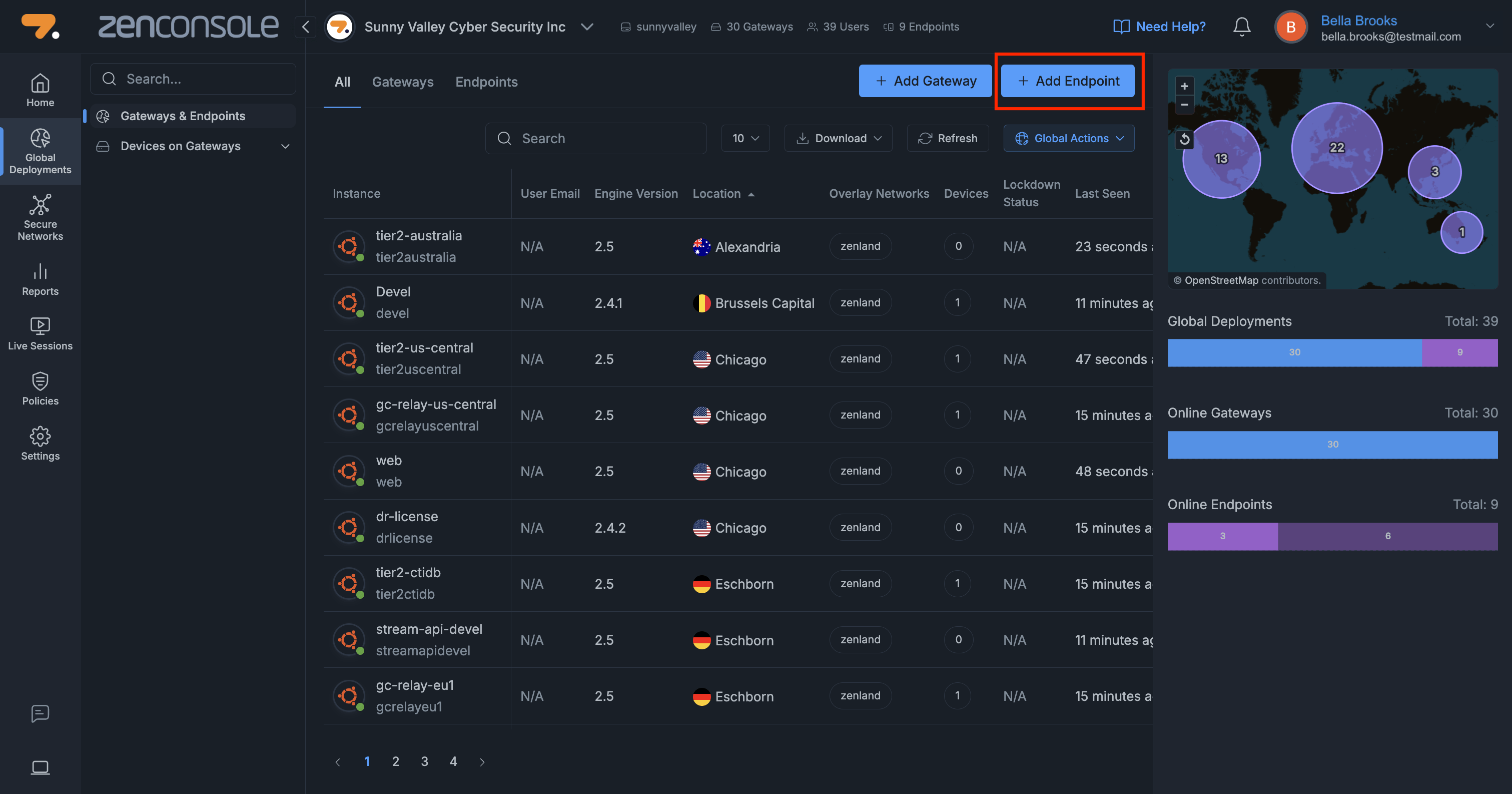Open the notifications bell

pos(1241,27)
